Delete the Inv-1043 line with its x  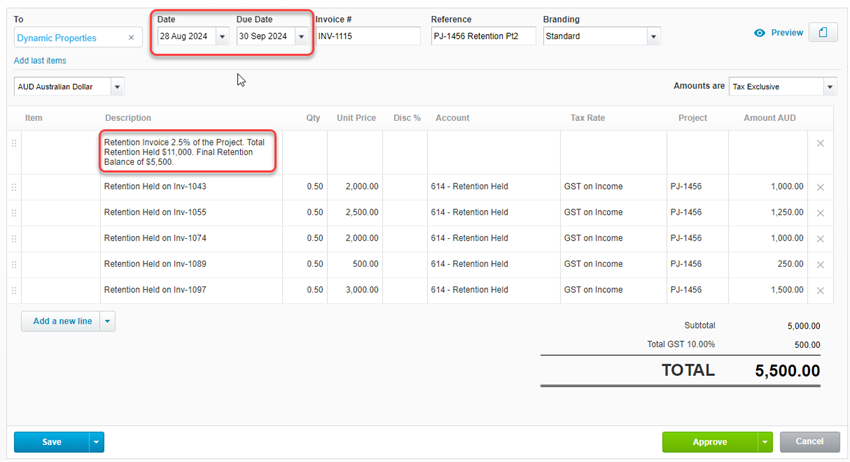click(x=820, y=187)
